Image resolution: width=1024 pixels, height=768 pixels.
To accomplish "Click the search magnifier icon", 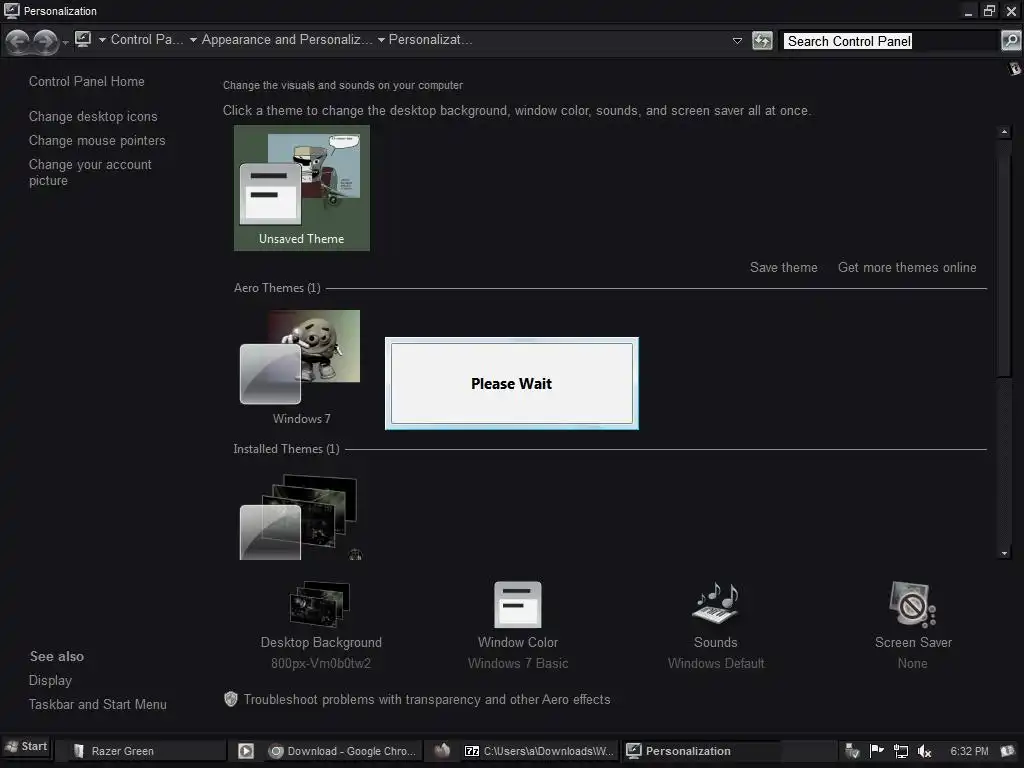I will [1011, 40].
